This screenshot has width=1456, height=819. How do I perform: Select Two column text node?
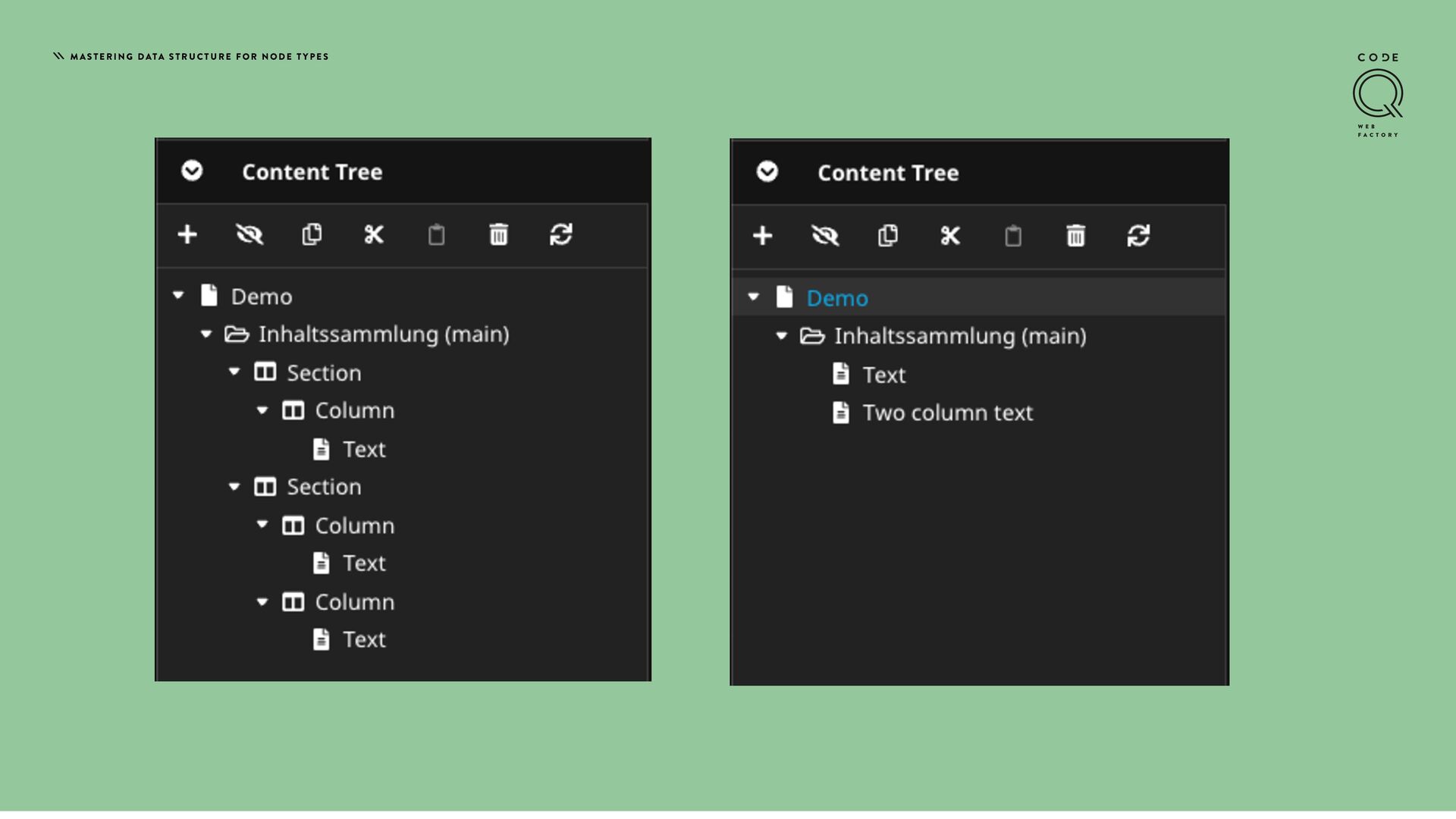coord(947,413)
